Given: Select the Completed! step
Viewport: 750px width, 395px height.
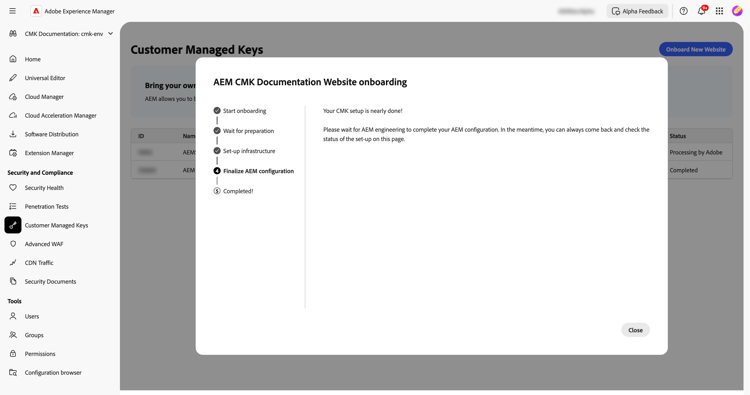Looking at the screenshot, I should click(x=233, y=191).
